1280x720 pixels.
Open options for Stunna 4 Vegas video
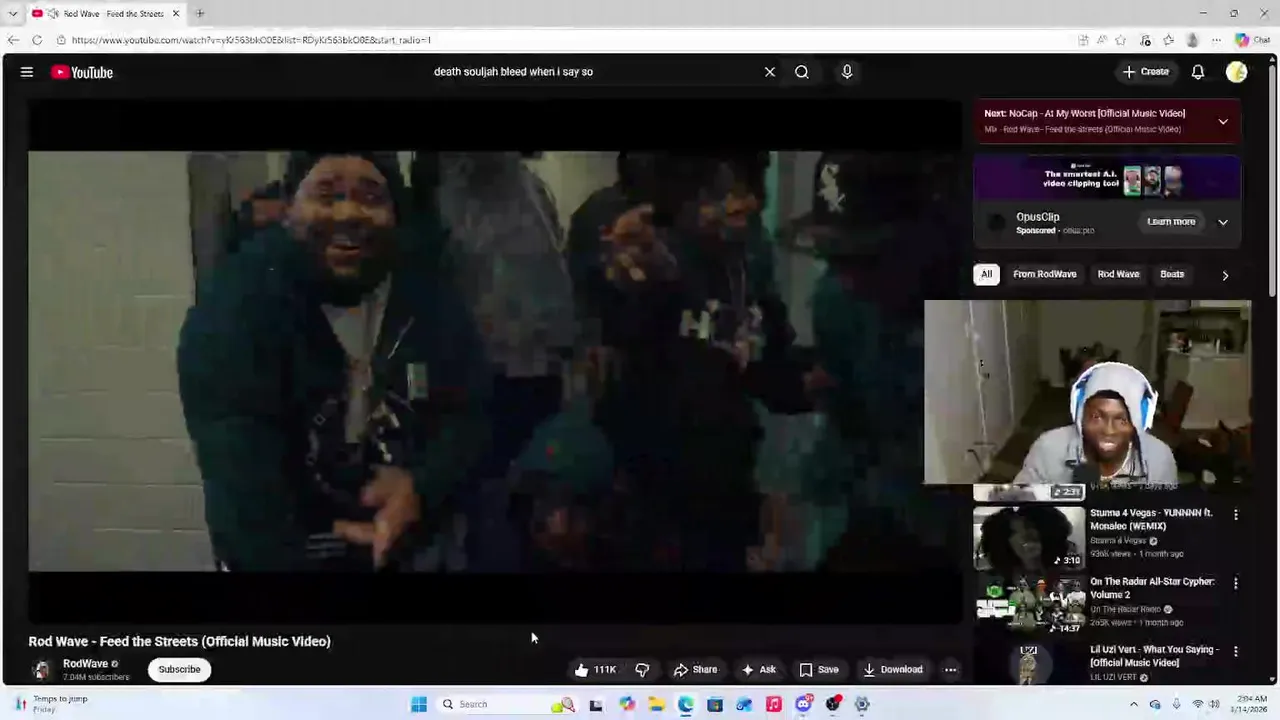click(x=1236, y=514)
